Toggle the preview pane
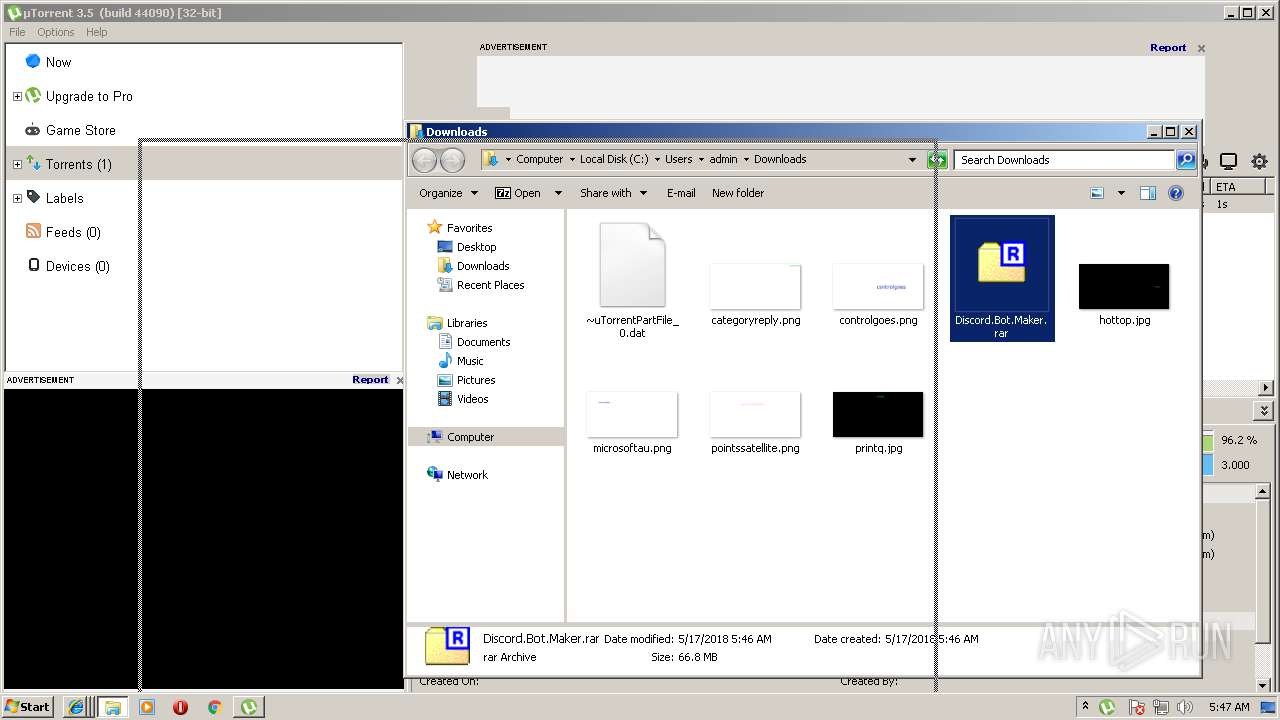The height and width of the screenshot is (720, 1280). click(1148, 193)
